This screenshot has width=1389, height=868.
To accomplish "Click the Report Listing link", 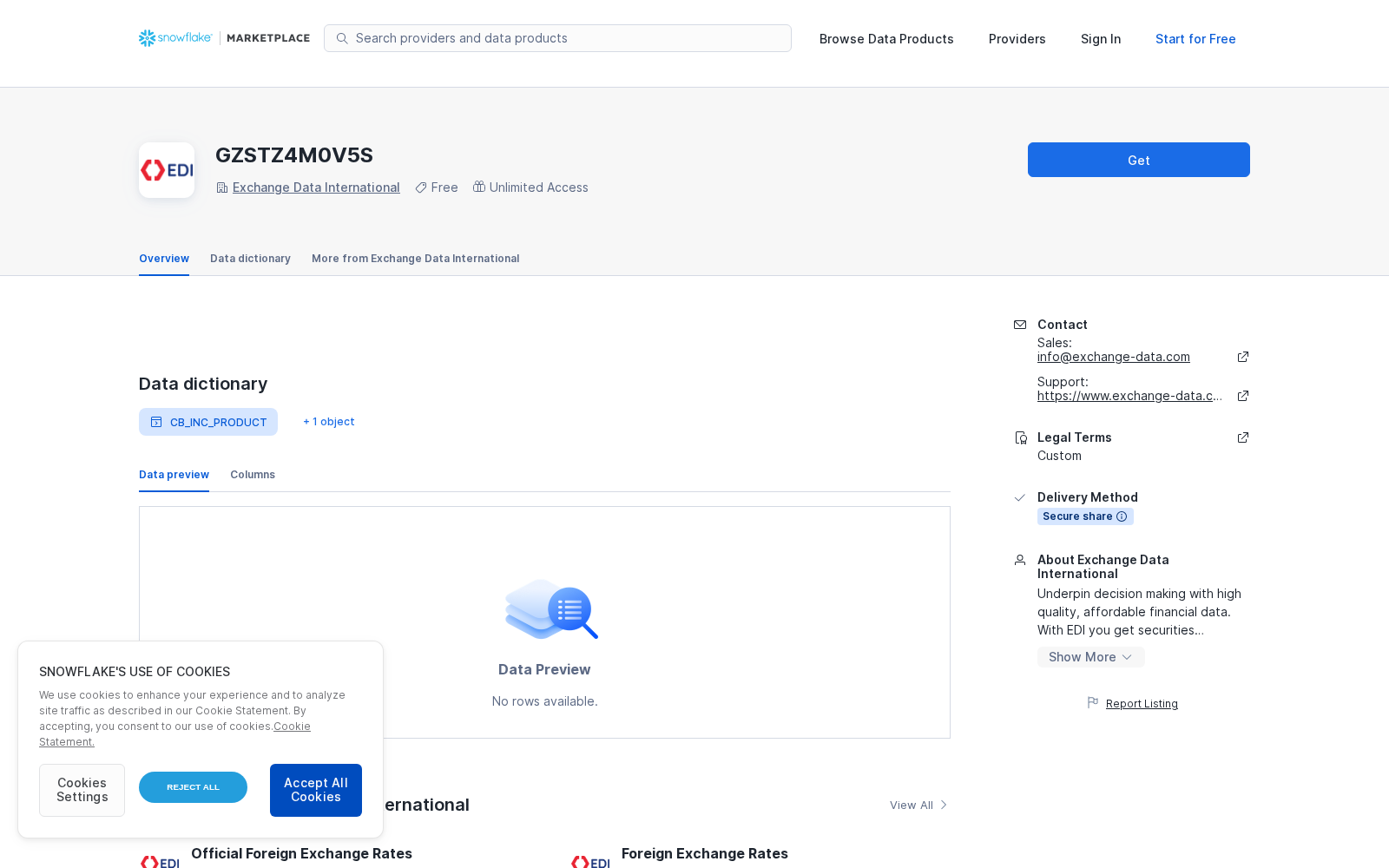I will point(1142,704).
